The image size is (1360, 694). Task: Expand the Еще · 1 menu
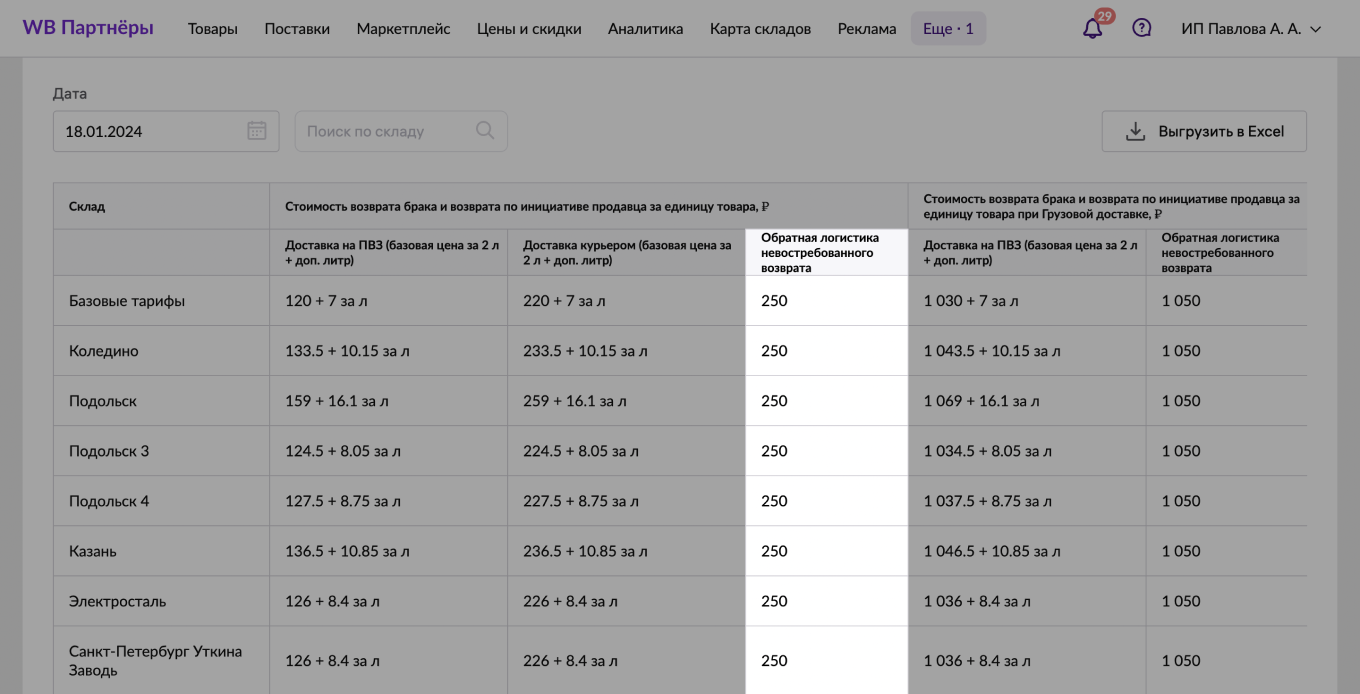(x=947, y=29)
